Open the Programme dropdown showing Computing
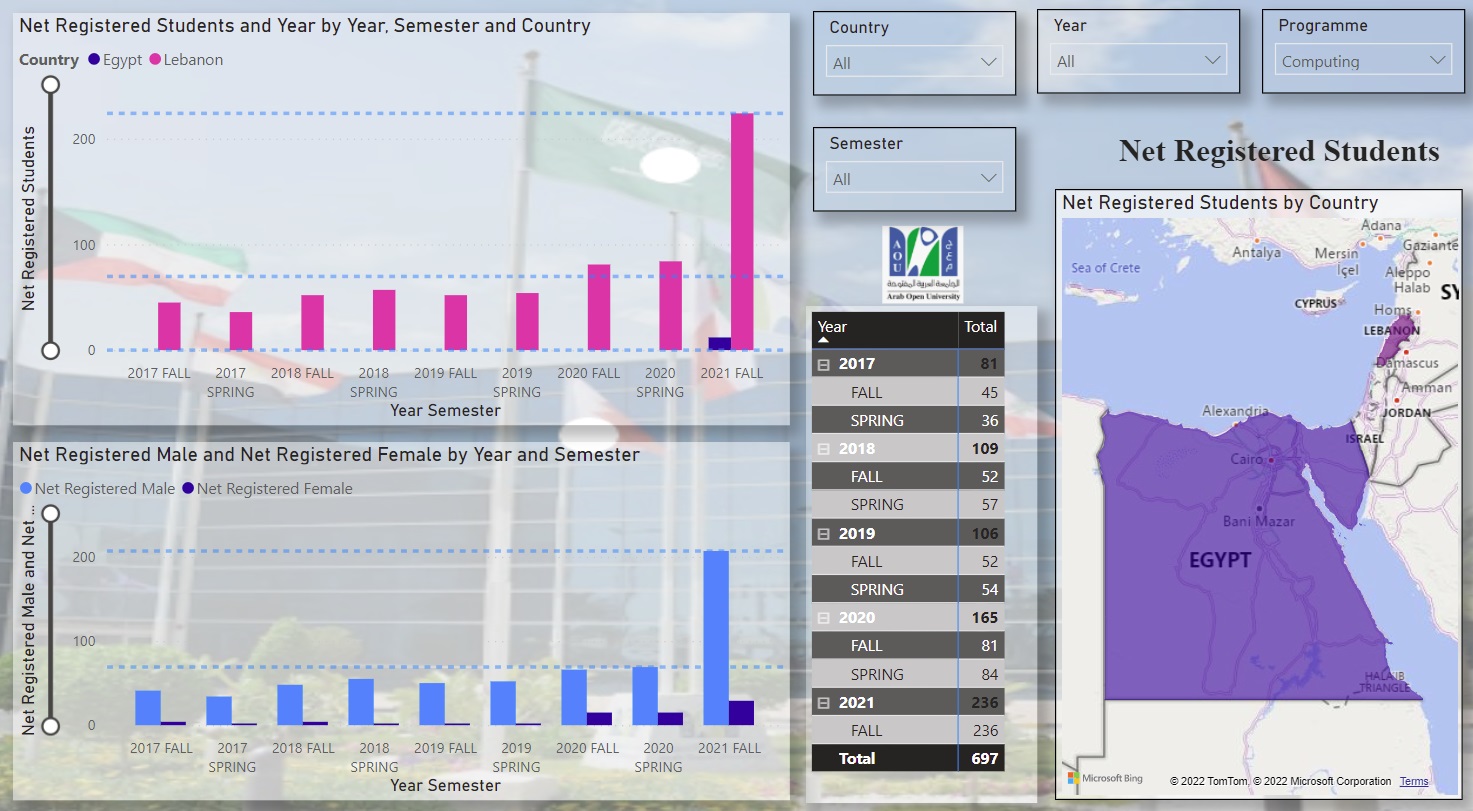The image size is (1473, 811). pos(1364,61)
